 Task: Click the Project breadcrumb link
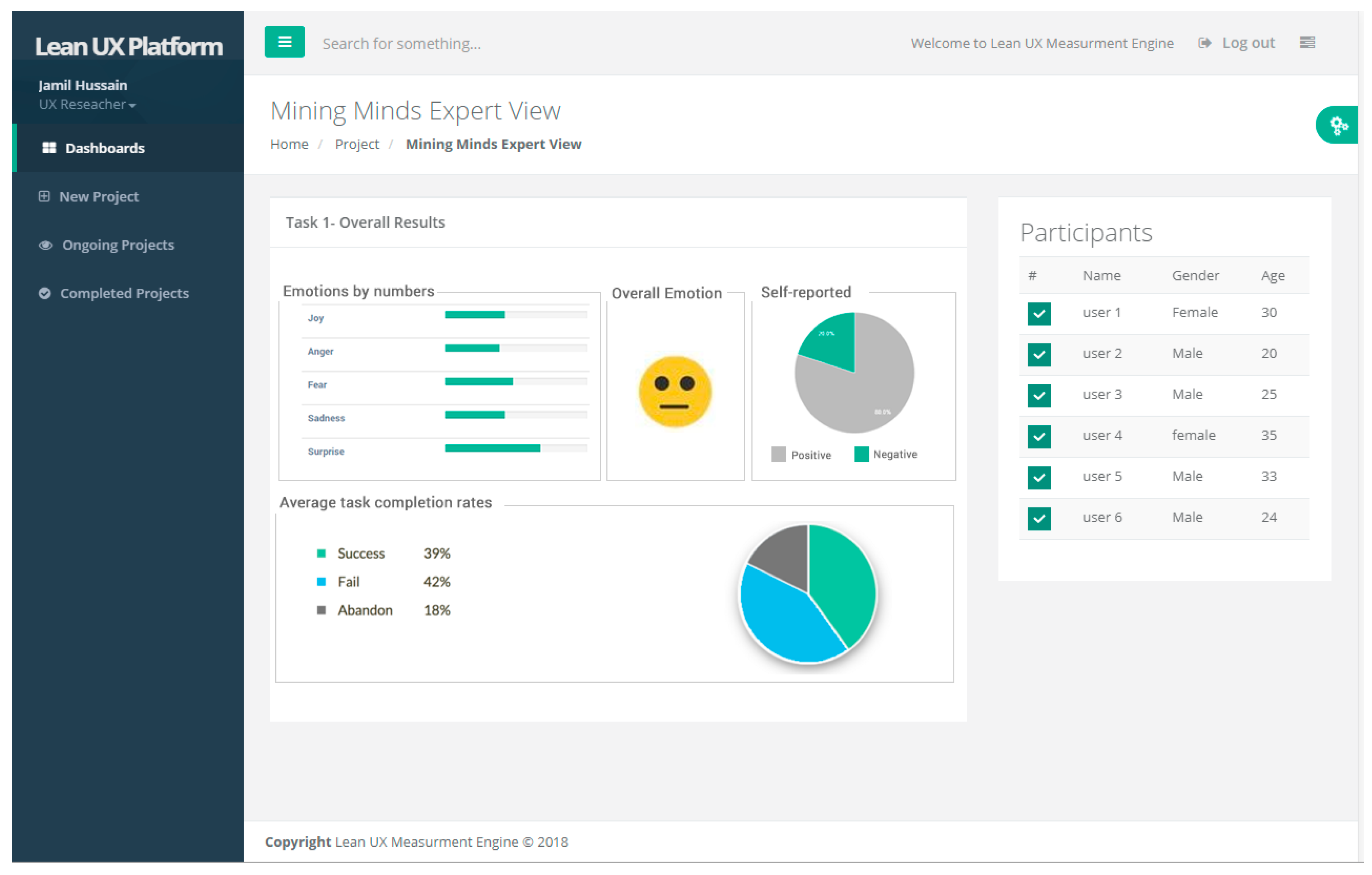click(x=357, y=145)
